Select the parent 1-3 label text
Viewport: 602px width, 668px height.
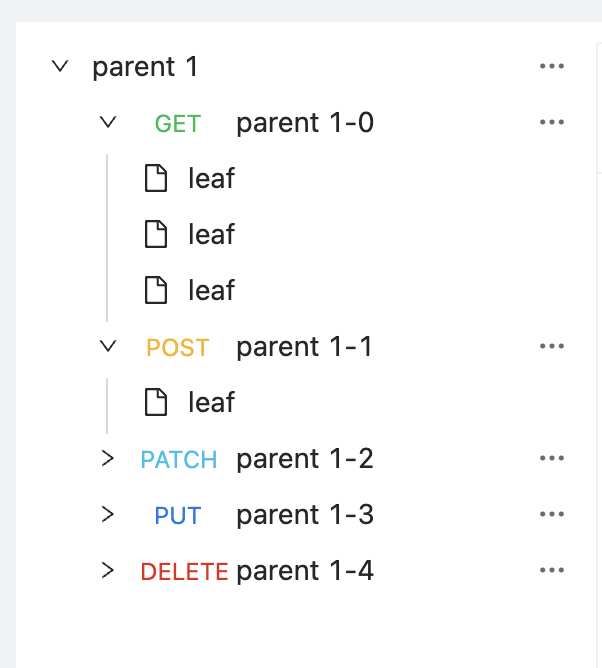click(x=305, y=515)
